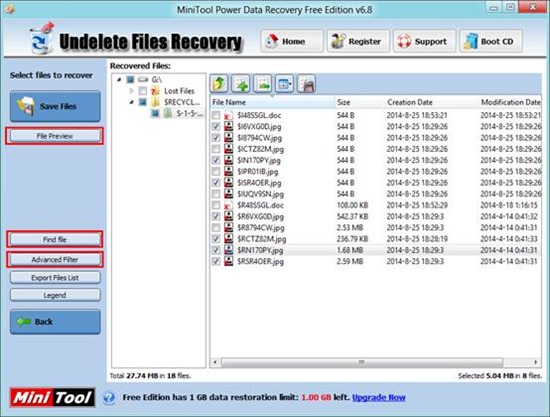Check the Lost Files checkbox in tree
Image resolution: width=550 pixels, height=417 pixels.
pos(143,91)
